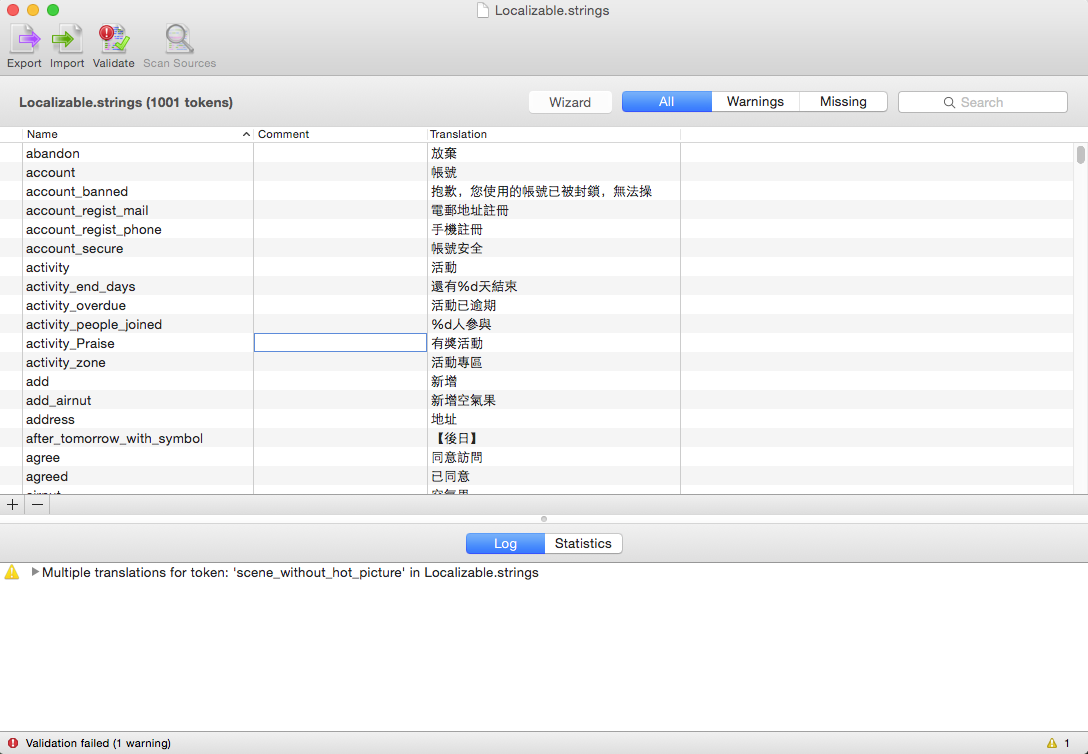Run Validate from the toolbar

113,40
